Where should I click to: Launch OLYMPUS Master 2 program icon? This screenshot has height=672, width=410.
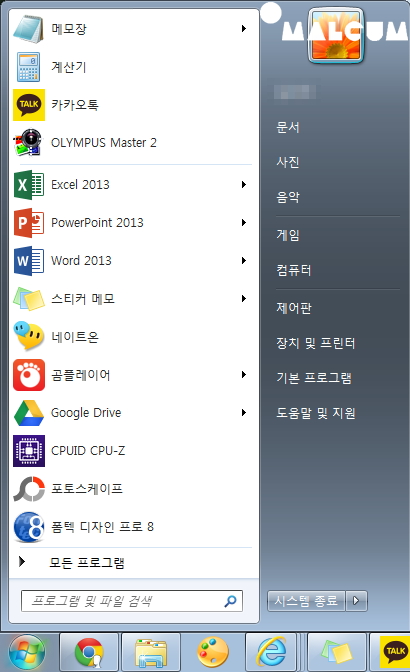click(x=29, y=142)
